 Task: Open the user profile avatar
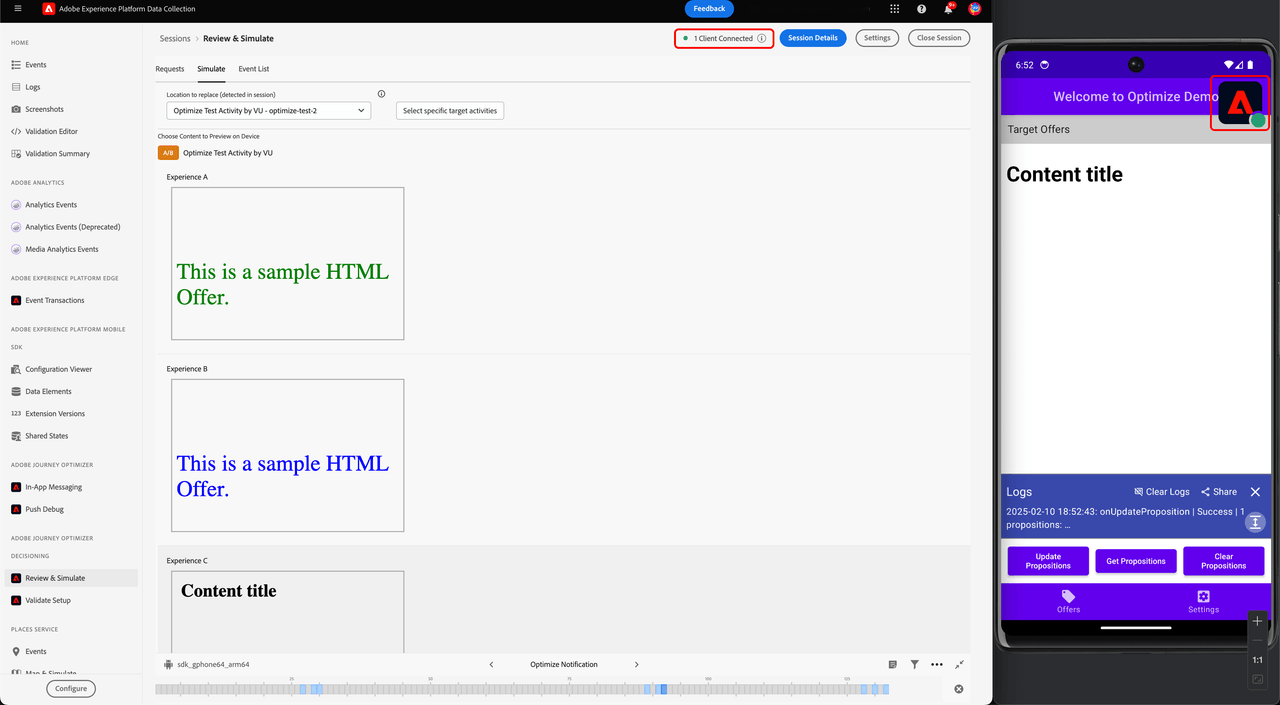[974, 8]
